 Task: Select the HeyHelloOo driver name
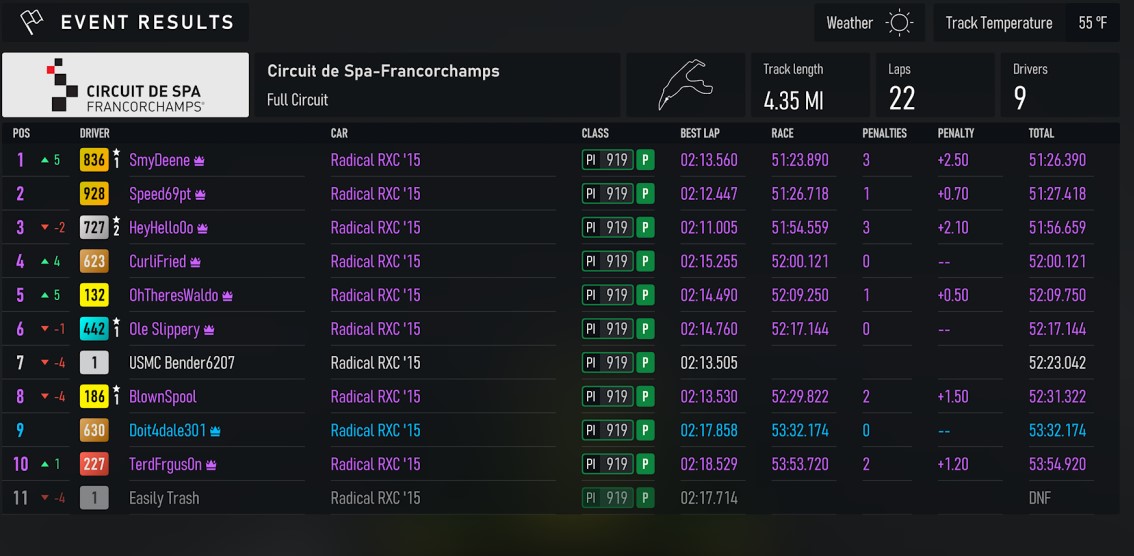click(161, 228)
